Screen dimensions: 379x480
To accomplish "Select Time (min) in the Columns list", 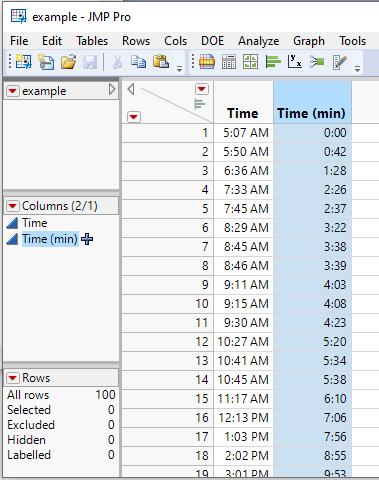I will 50,239.
